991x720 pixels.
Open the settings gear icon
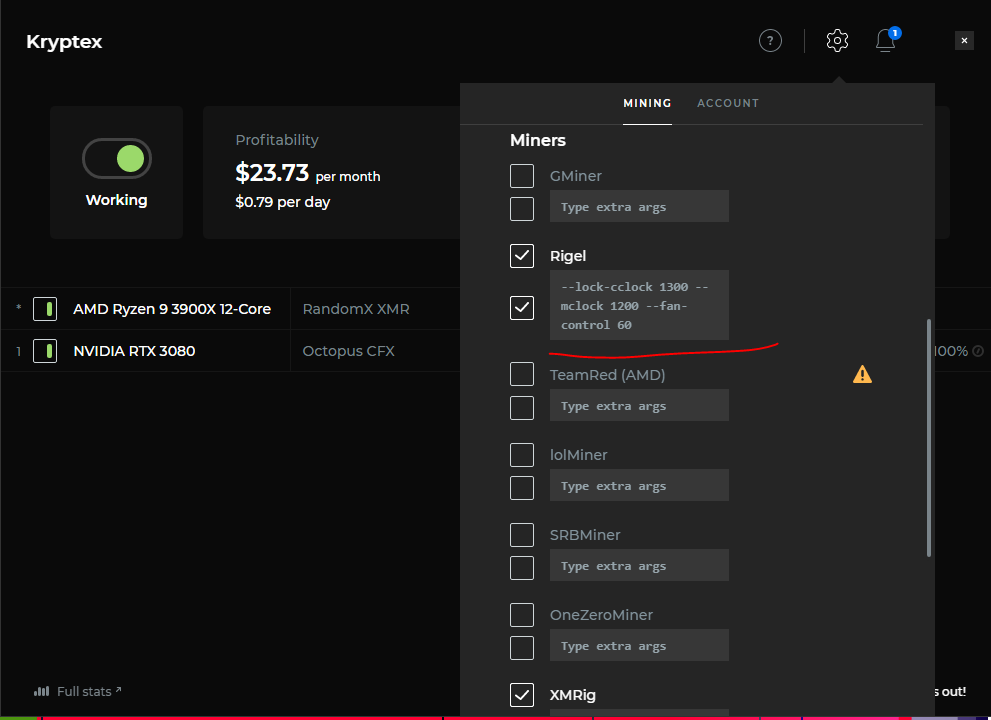[x=837, y=41]
